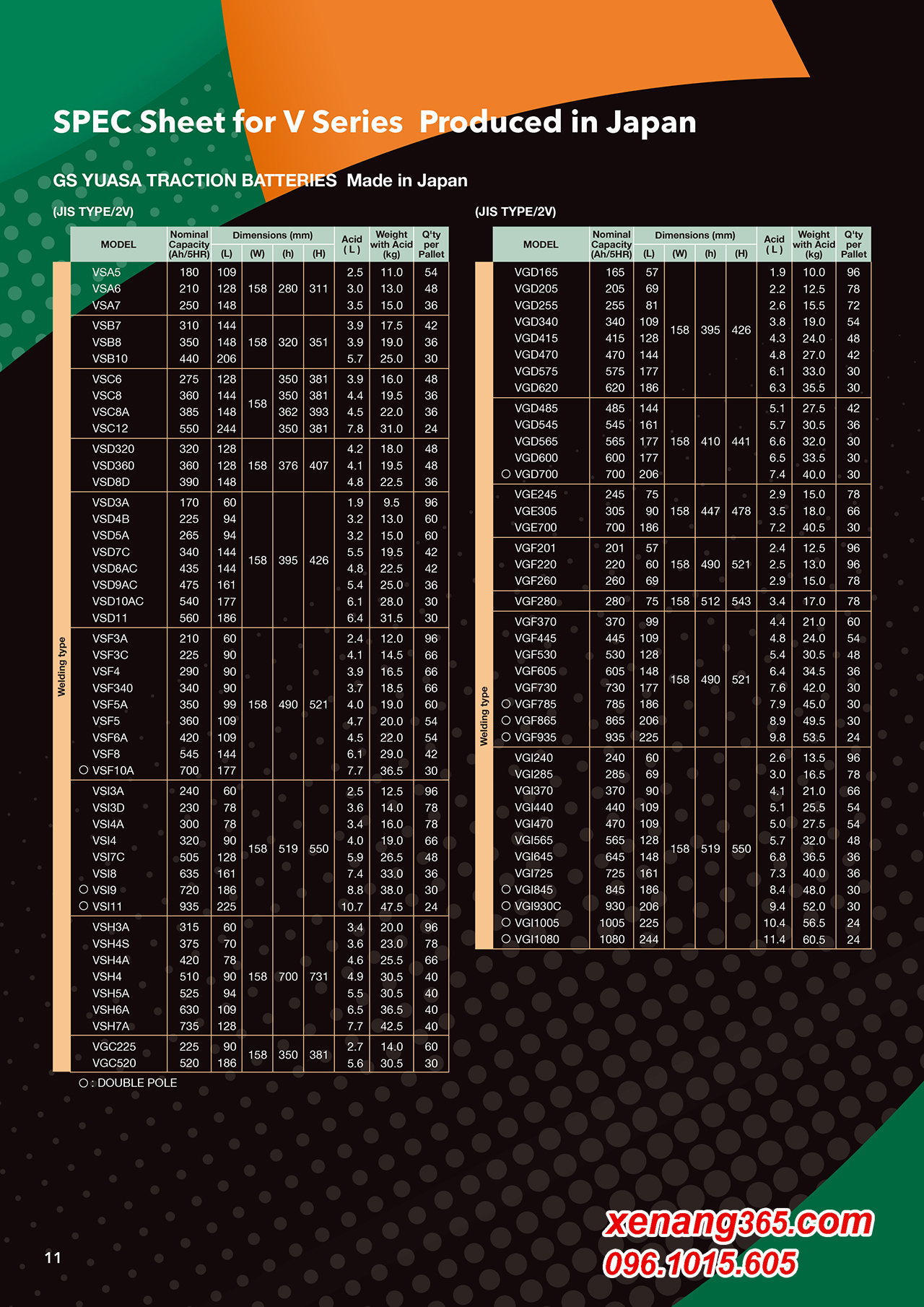This screenshot has width=924, height=1307.
Task: Click the xenang365.com website text
Action: [x=738, y=1222]
